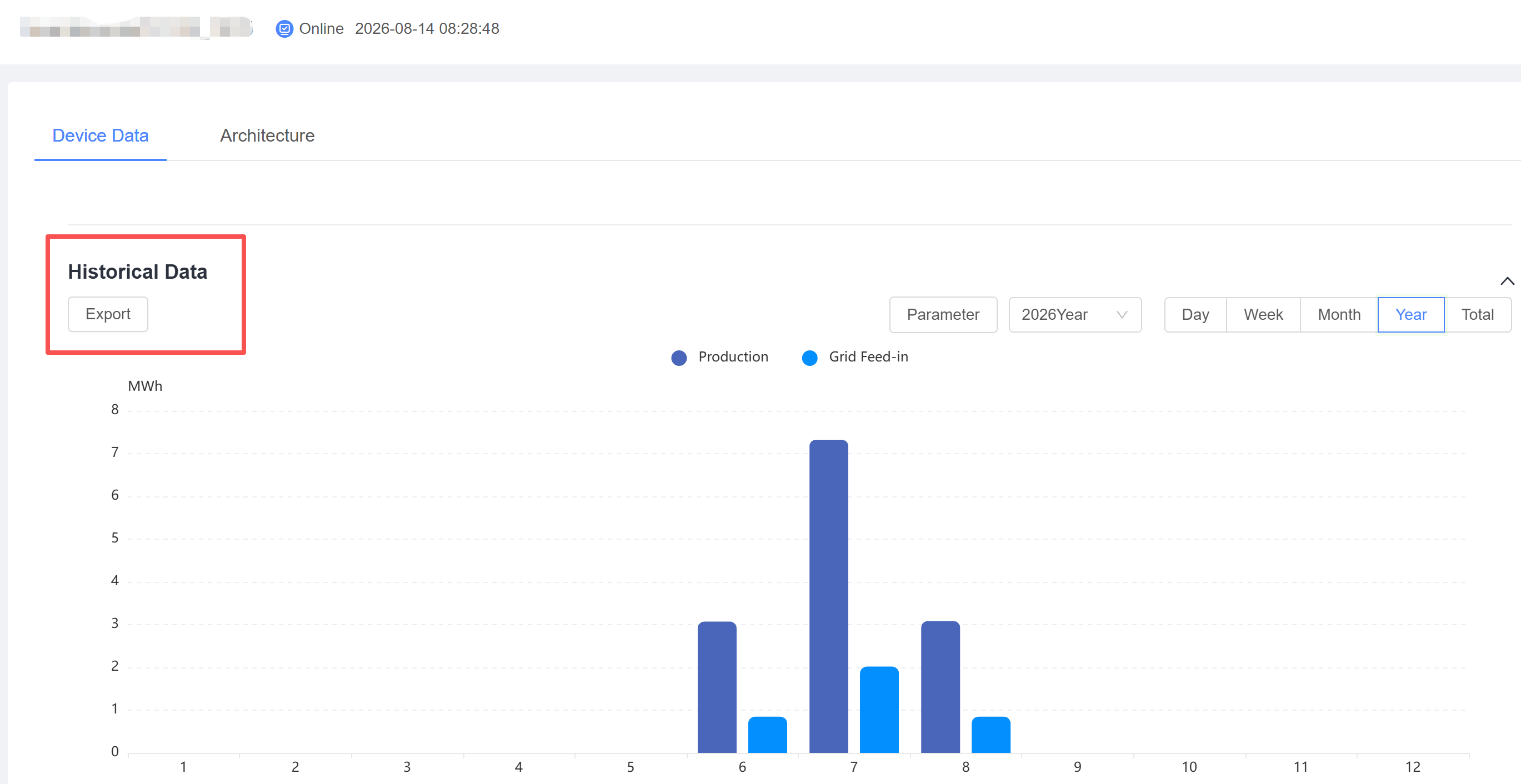The width and height of the screenshot is (1521, 784).
Task: Select the Day time range
Action: (1195, 315)
